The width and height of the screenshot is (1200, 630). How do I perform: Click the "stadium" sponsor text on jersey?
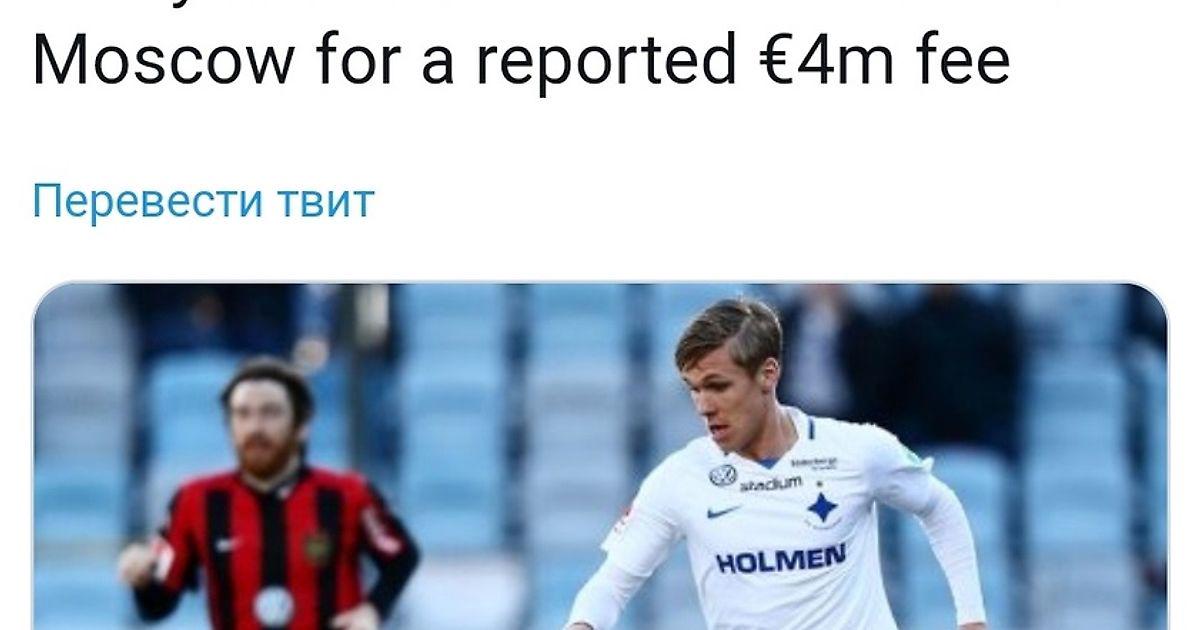(x=770, y=484)
